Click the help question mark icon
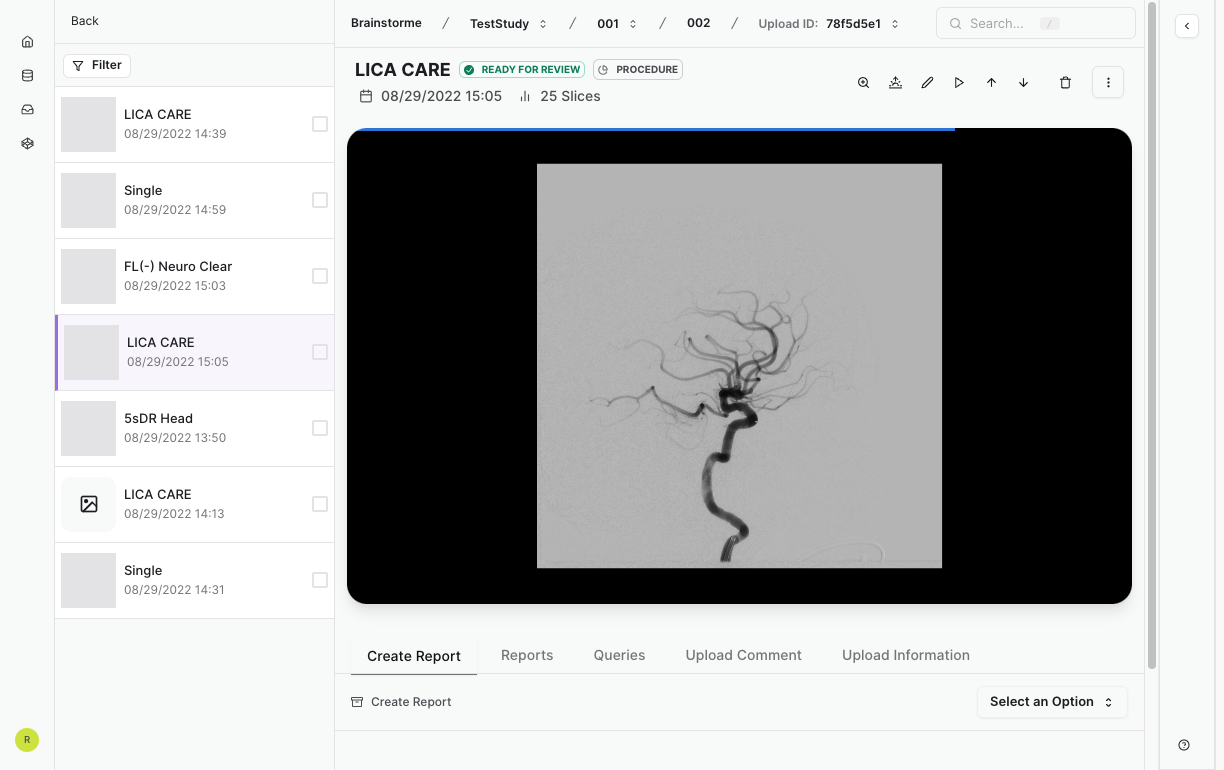 (1184, 745)
